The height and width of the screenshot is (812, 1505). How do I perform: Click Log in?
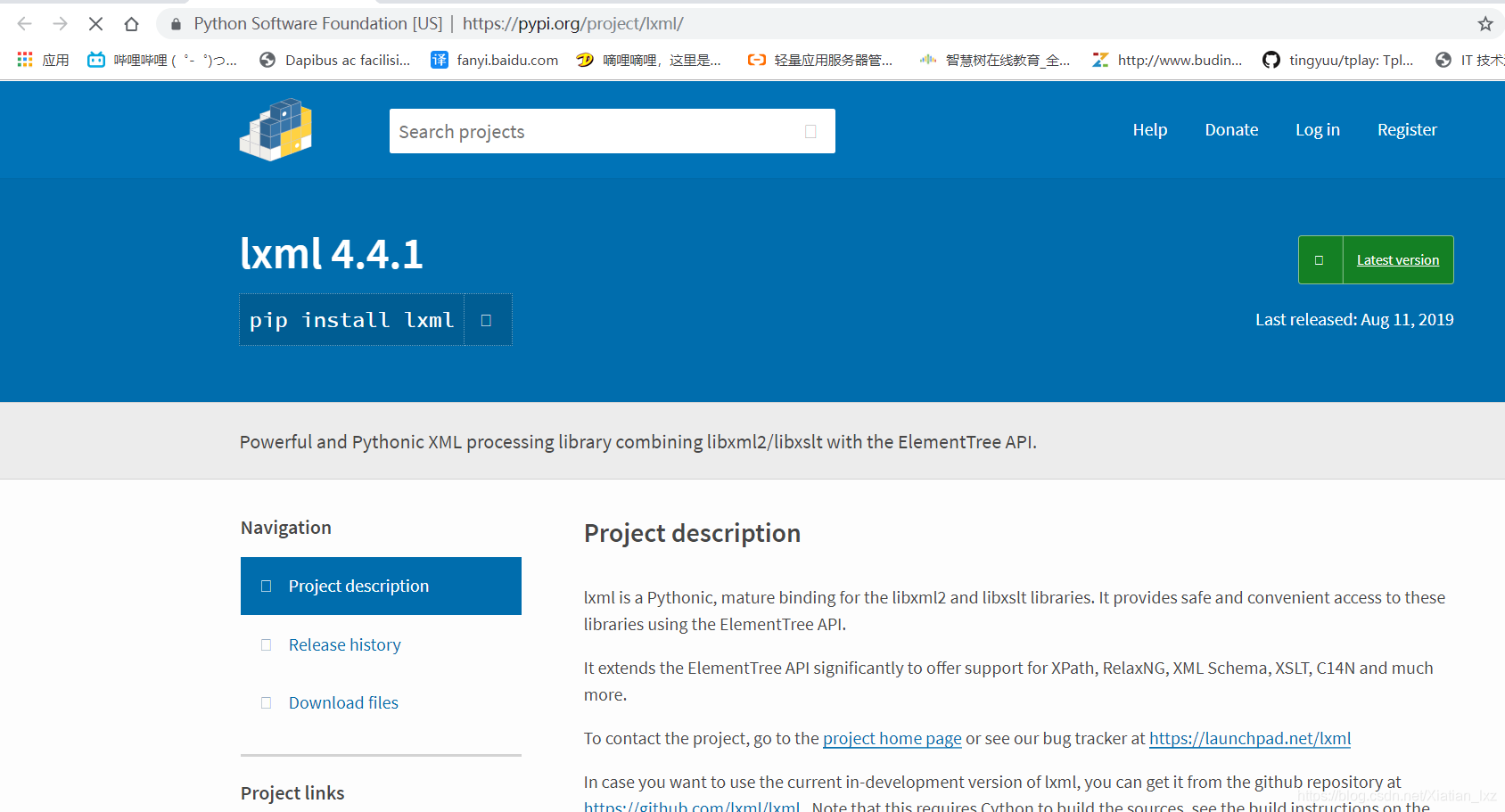(1317, 129)
